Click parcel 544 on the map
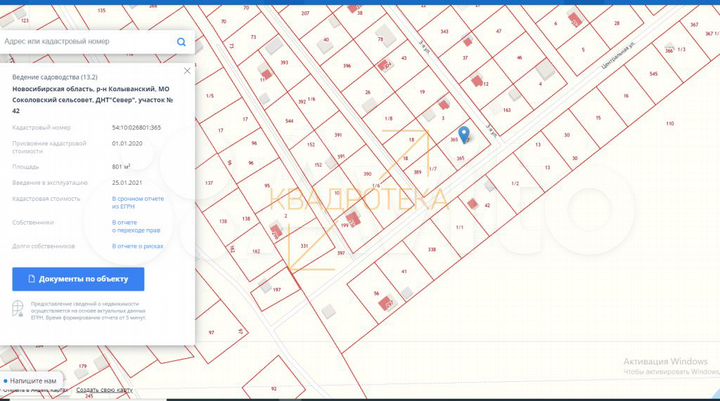The width and height of the screenshot is (720, 401). [289, 121]
